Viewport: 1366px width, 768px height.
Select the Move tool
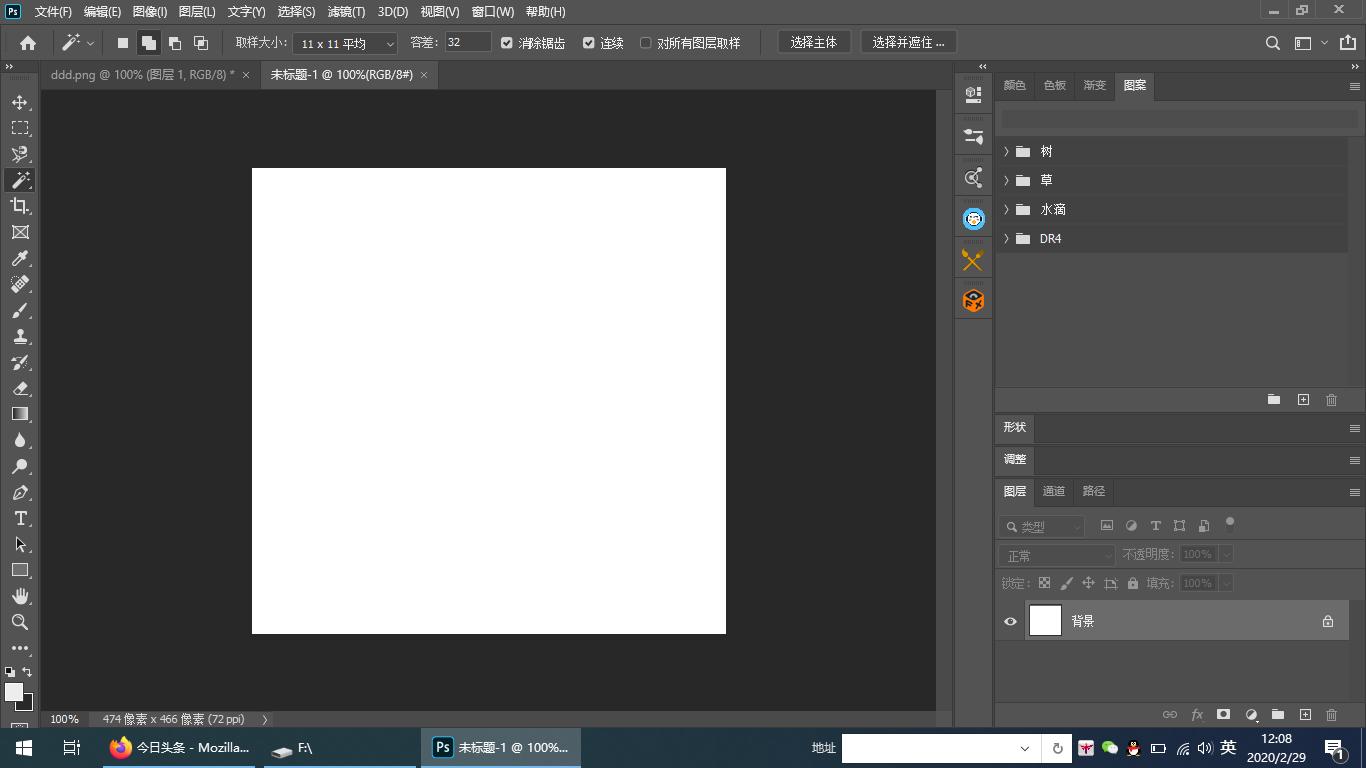pyautogui.click(x=20, y=102)
